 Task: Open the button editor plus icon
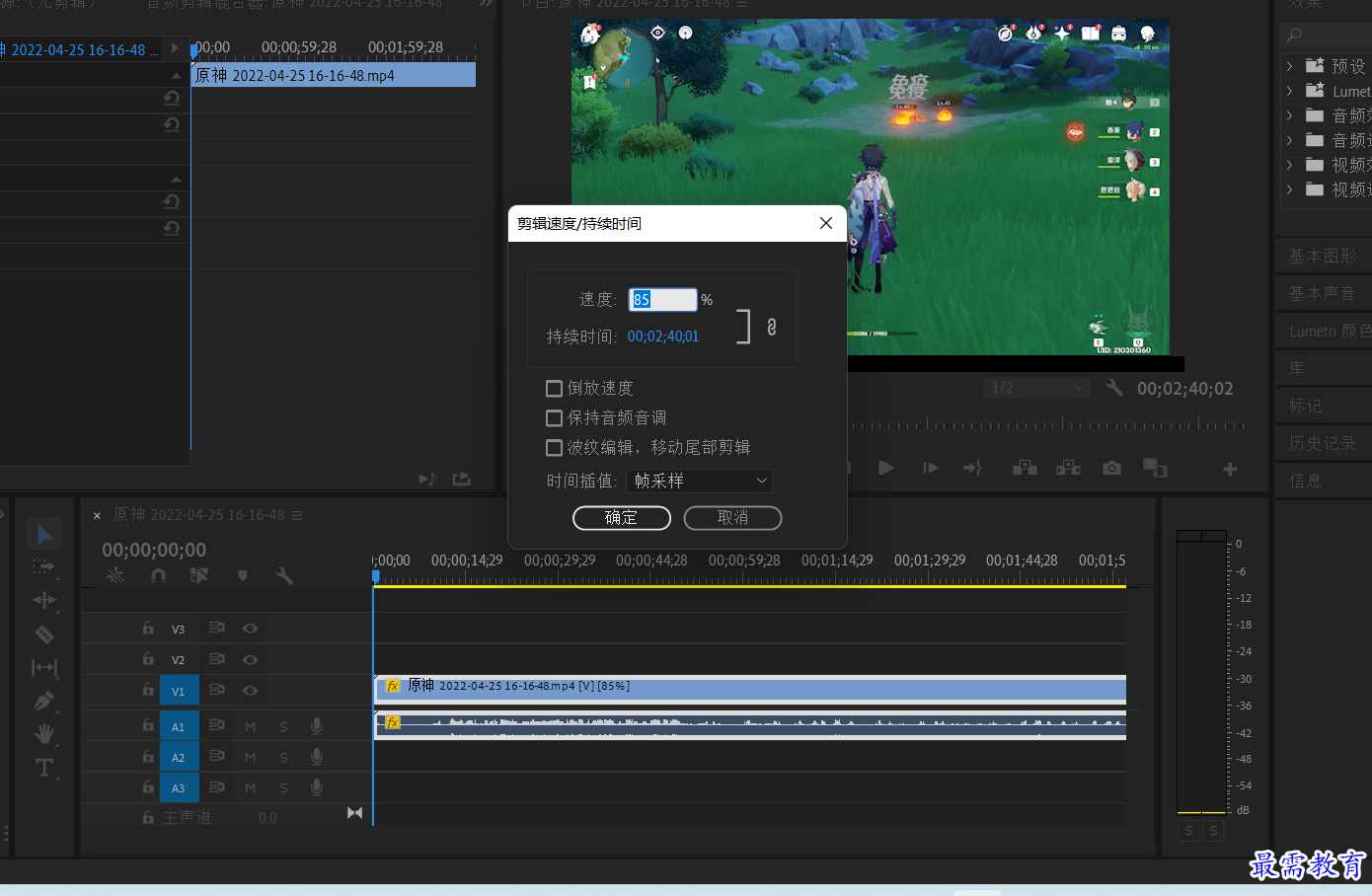pyautogui.click(x=1230, y=470)
